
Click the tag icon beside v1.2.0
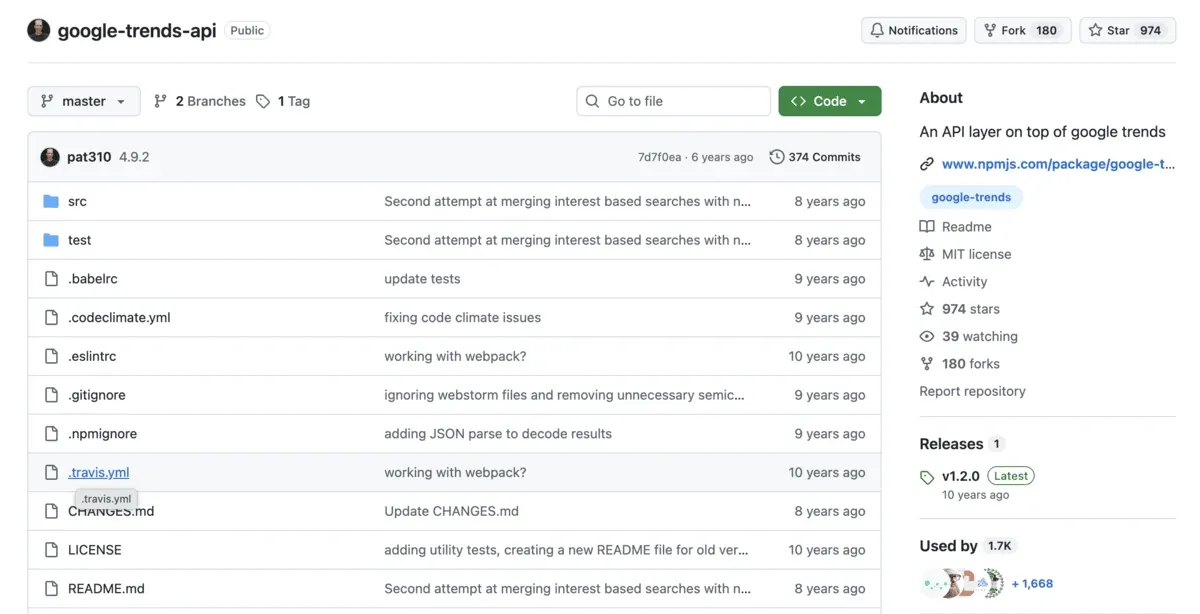pos(927,477)
